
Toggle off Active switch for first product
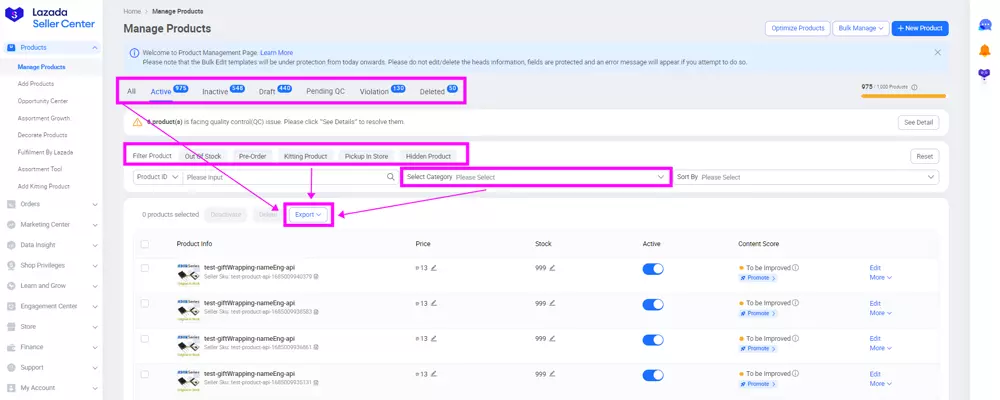[652, 269]
